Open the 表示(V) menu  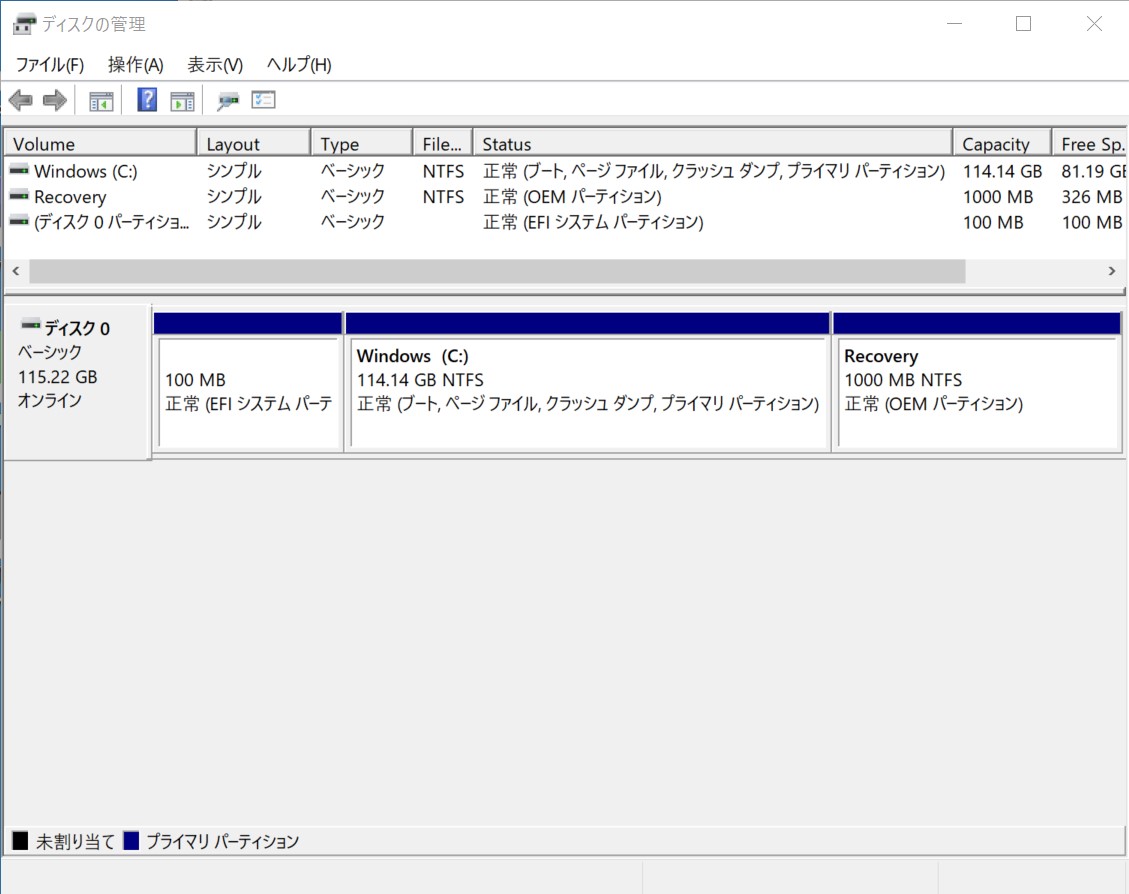[215, 65]
